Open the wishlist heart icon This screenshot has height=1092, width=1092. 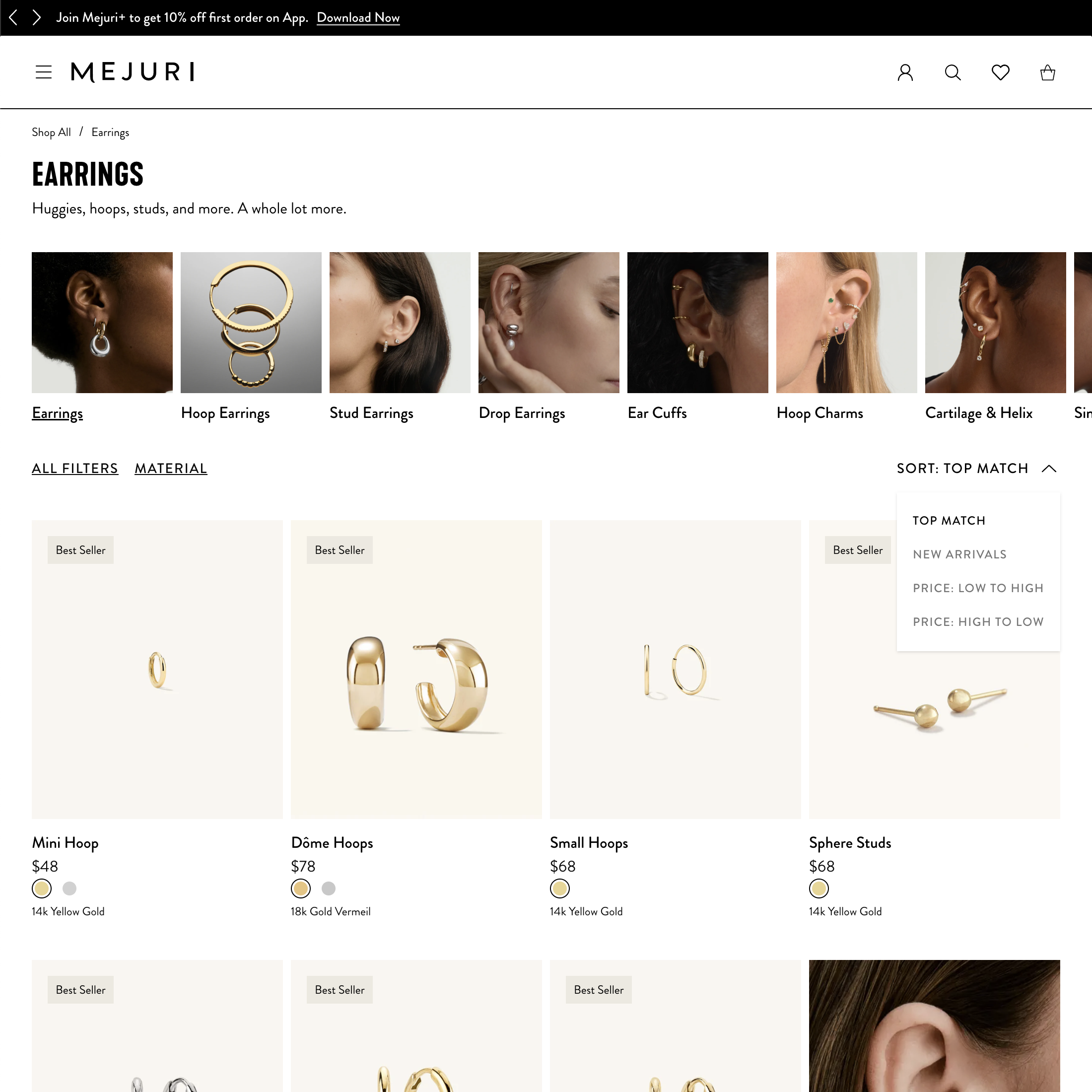pos(1000,72)
